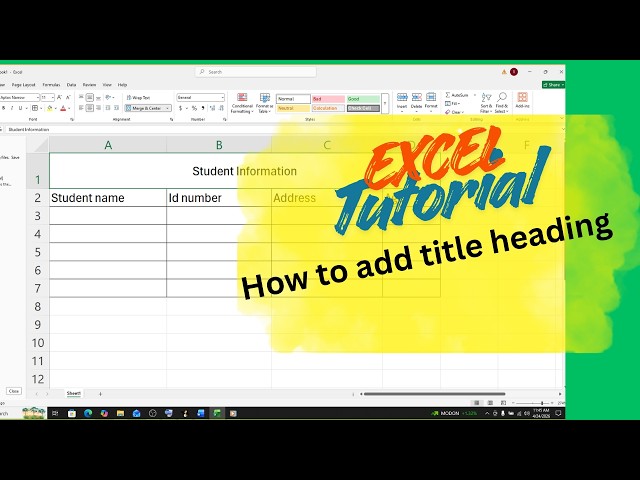Click Increase Indent icon
Screen dimensions: 640x480
coord(116,108)
